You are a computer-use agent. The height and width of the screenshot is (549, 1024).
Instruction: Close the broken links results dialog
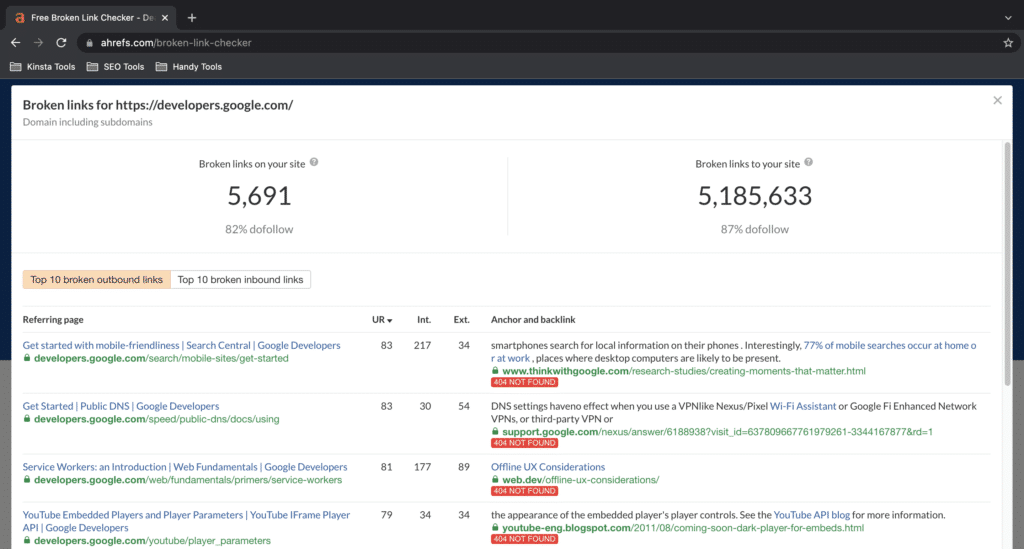click(x=997, y=100)
